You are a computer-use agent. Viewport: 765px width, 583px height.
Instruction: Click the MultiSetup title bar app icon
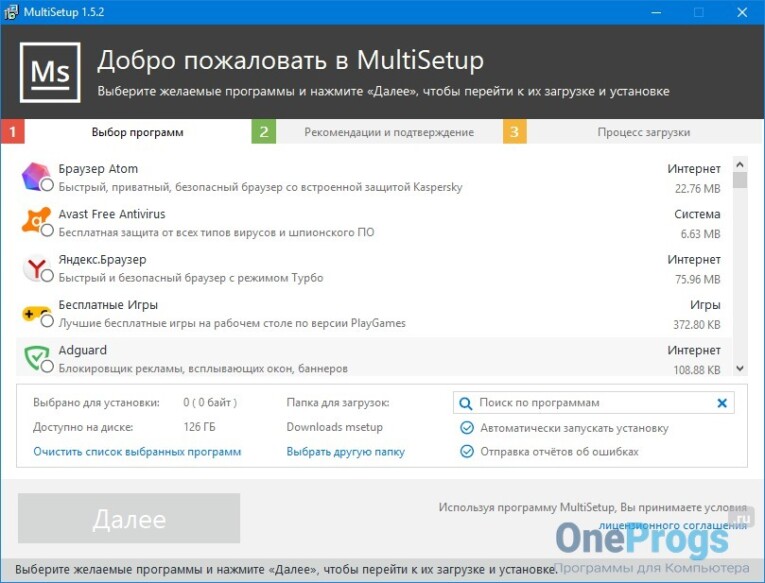pyautogui.click(x=11, y=12)
